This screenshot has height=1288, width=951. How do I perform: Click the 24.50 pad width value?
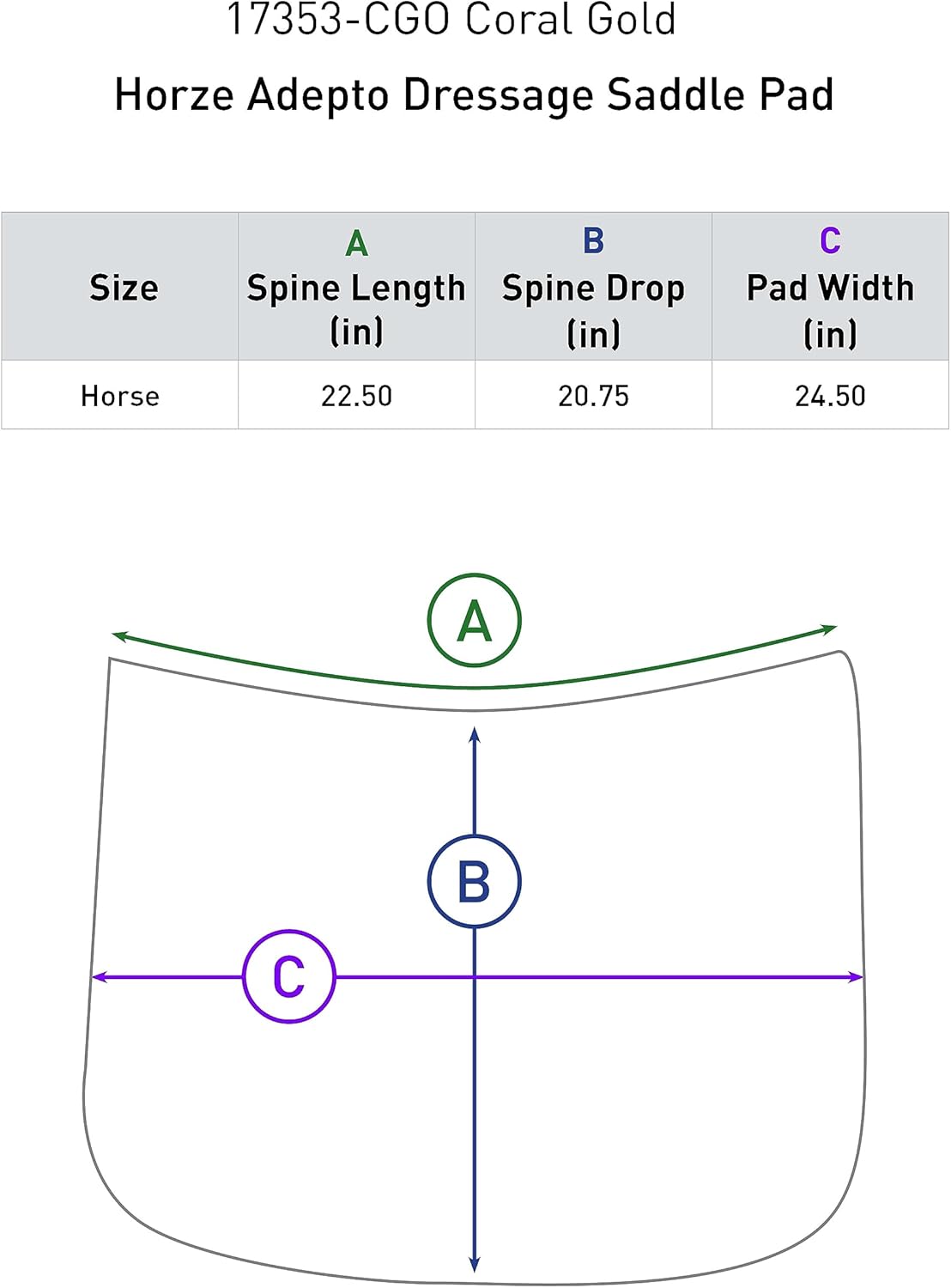pyautogui.click(x=830, y=396)
